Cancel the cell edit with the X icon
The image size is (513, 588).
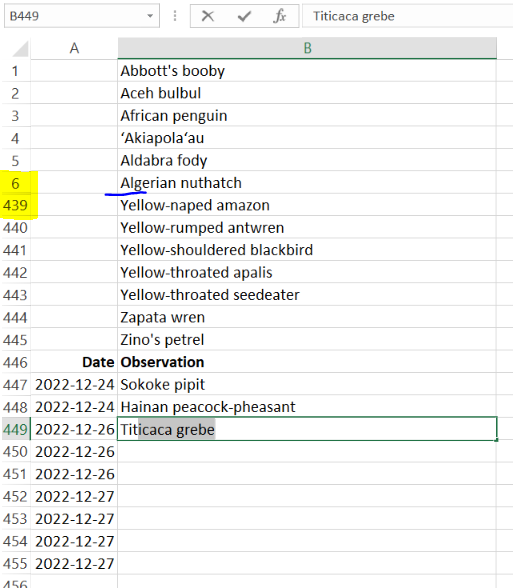[207, 16]
